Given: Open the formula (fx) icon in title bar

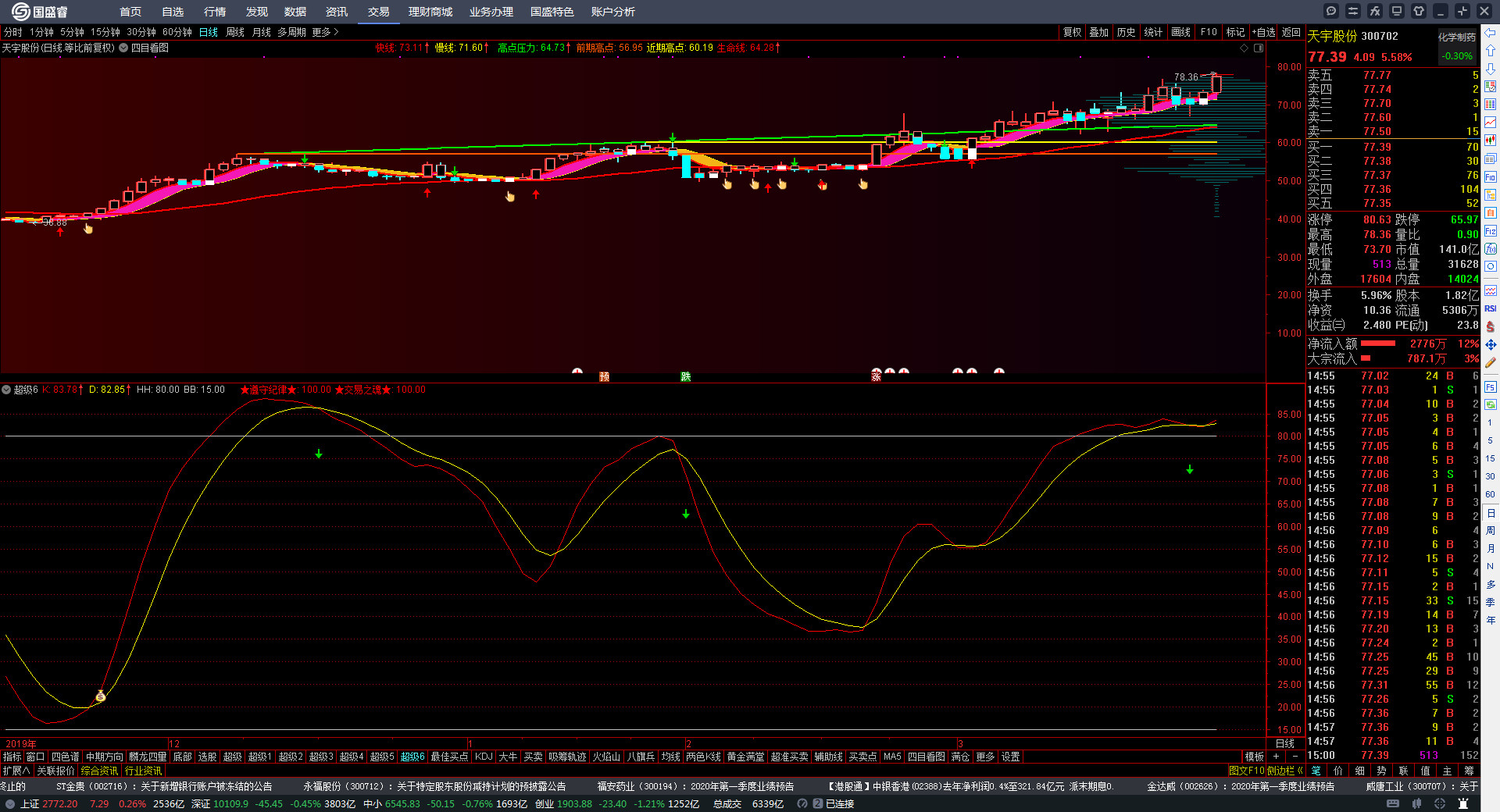Looking at the screenshot, I should click(x=1375, y=11).
